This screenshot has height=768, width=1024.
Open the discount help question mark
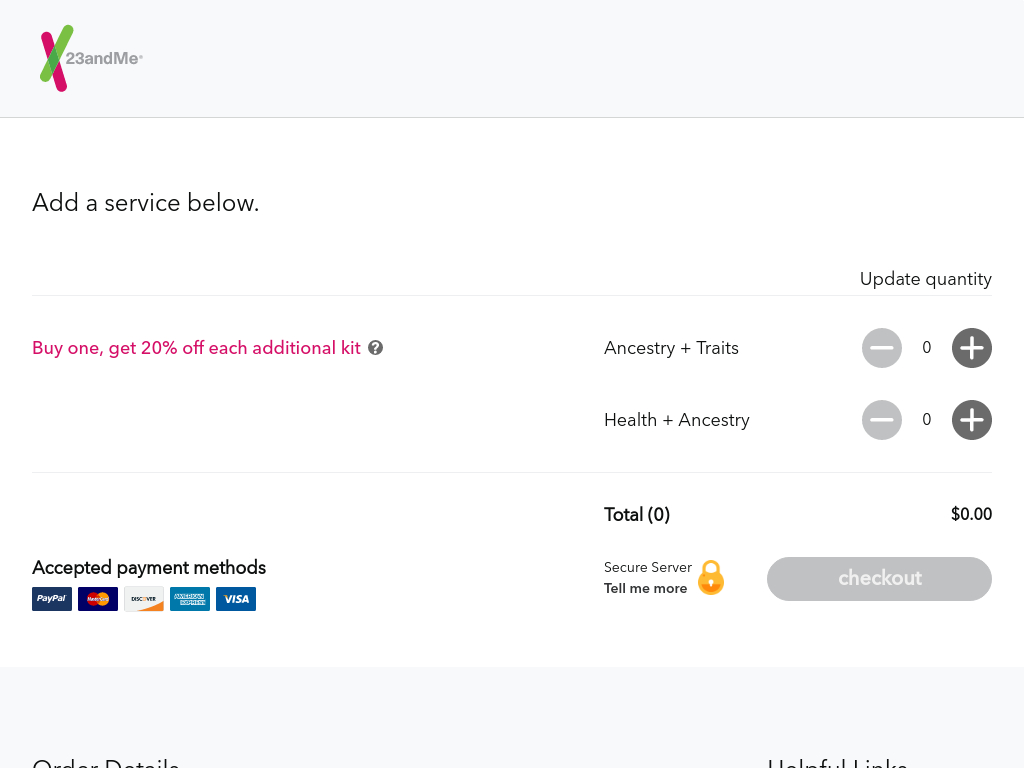coord(375,348)
